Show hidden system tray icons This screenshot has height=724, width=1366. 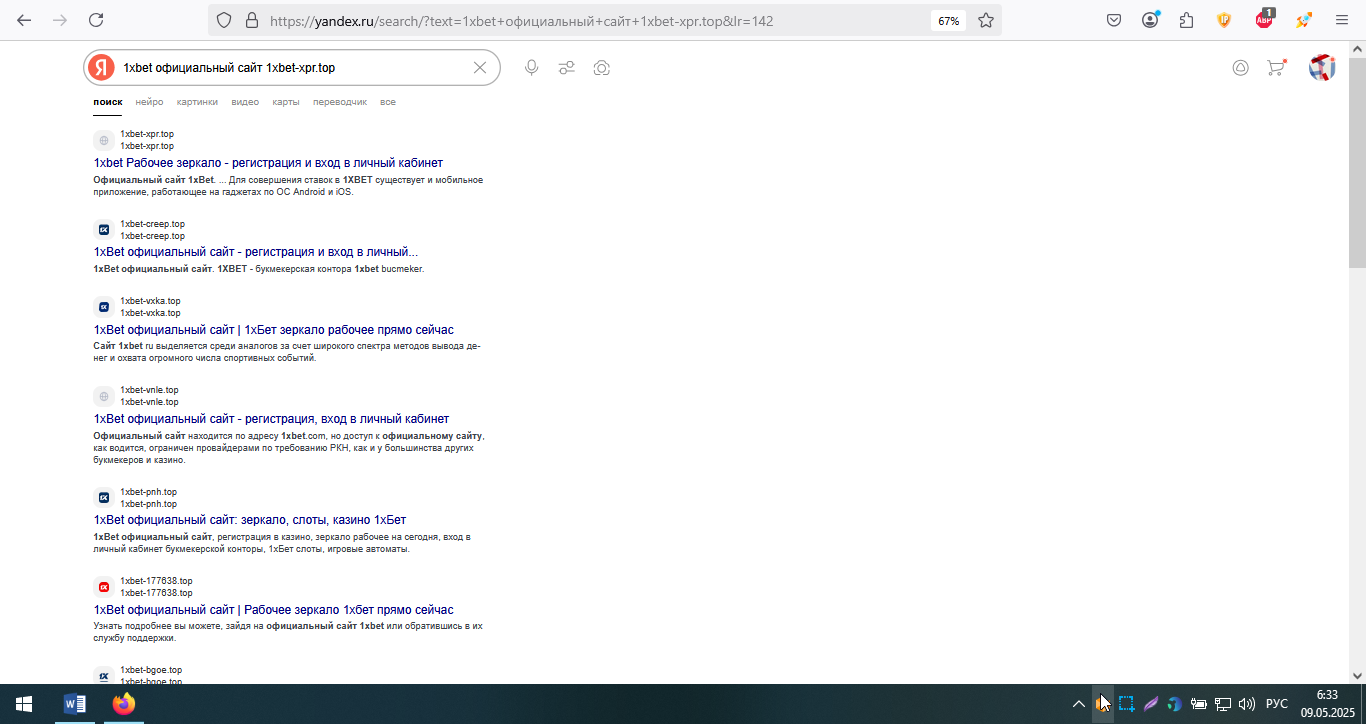click(1078, 704)
